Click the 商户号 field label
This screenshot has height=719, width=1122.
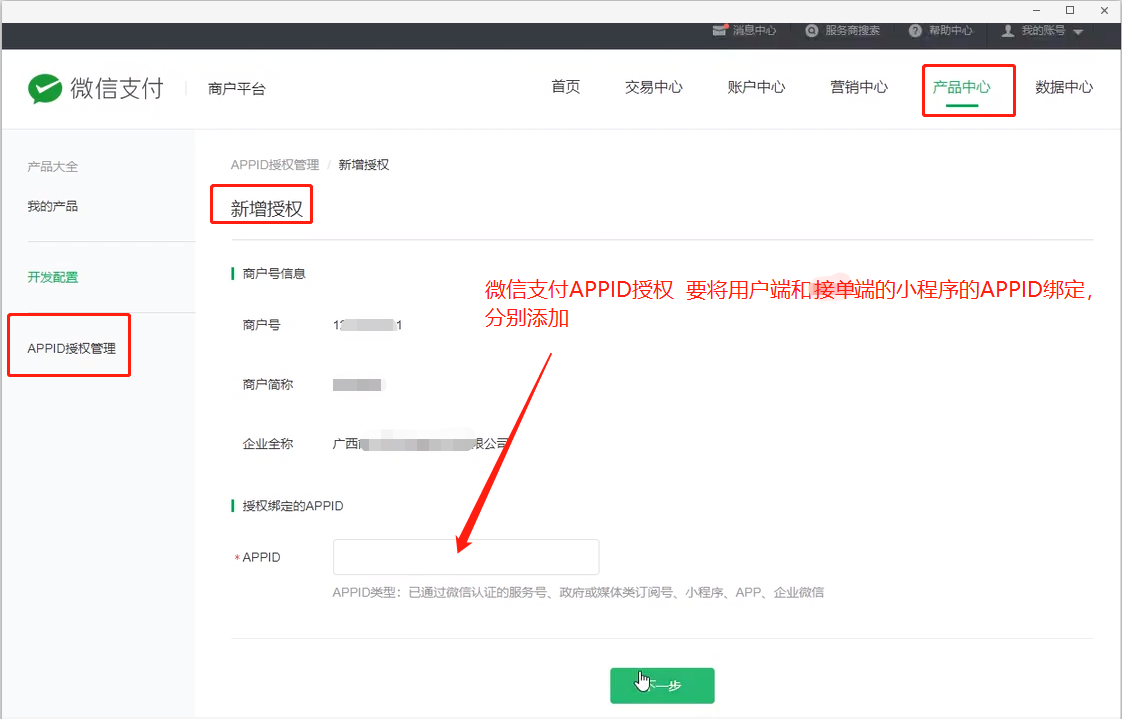[x=261, y=325]
